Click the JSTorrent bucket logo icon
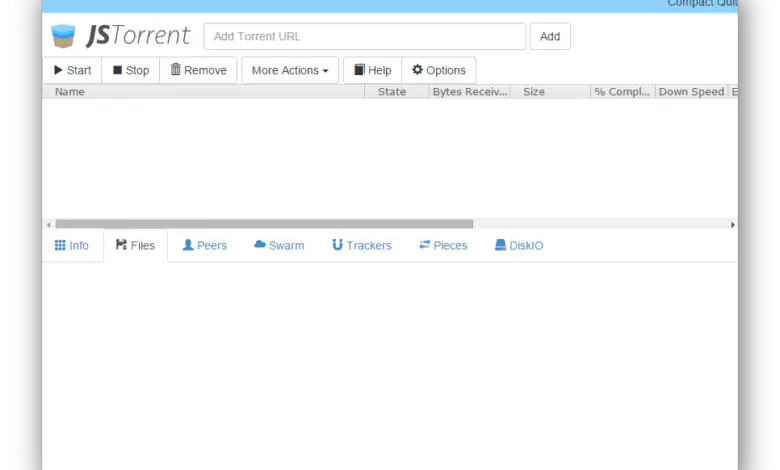The image size is (780, 470). coord(63,36)
